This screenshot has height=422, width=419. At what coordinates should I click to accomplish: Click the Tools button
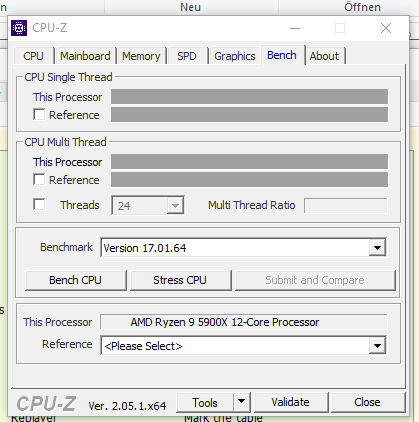coord(205,403)
